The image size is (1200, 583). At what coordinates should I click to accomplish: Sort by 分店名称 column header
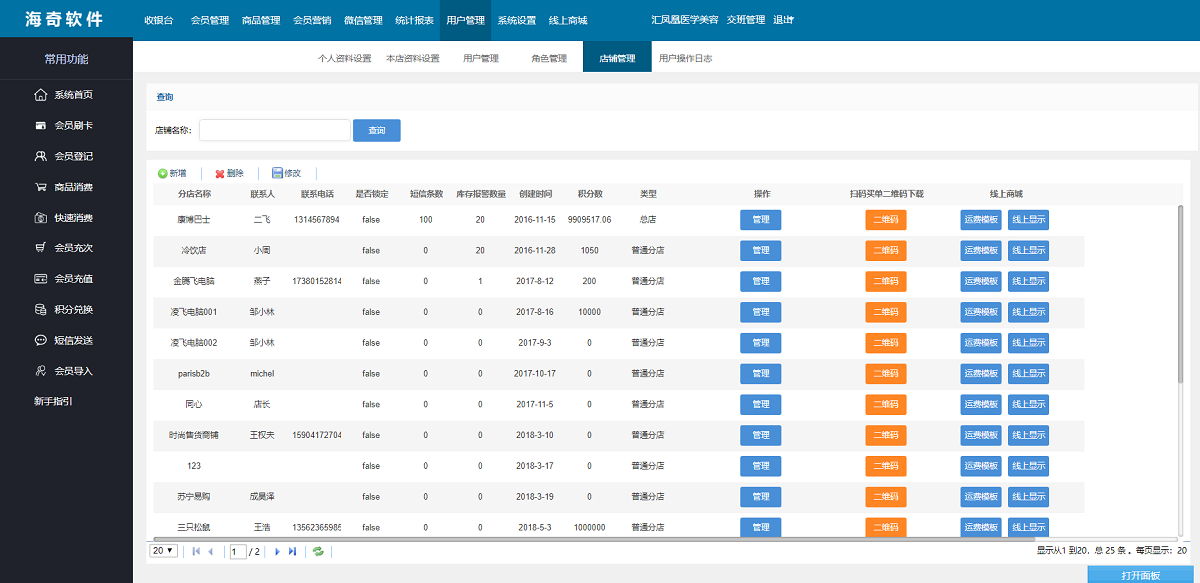click(194, 194)
